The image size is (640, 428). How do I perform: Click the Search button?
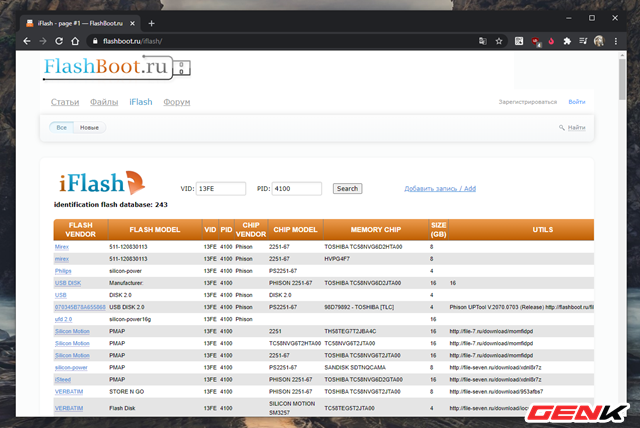347,188
